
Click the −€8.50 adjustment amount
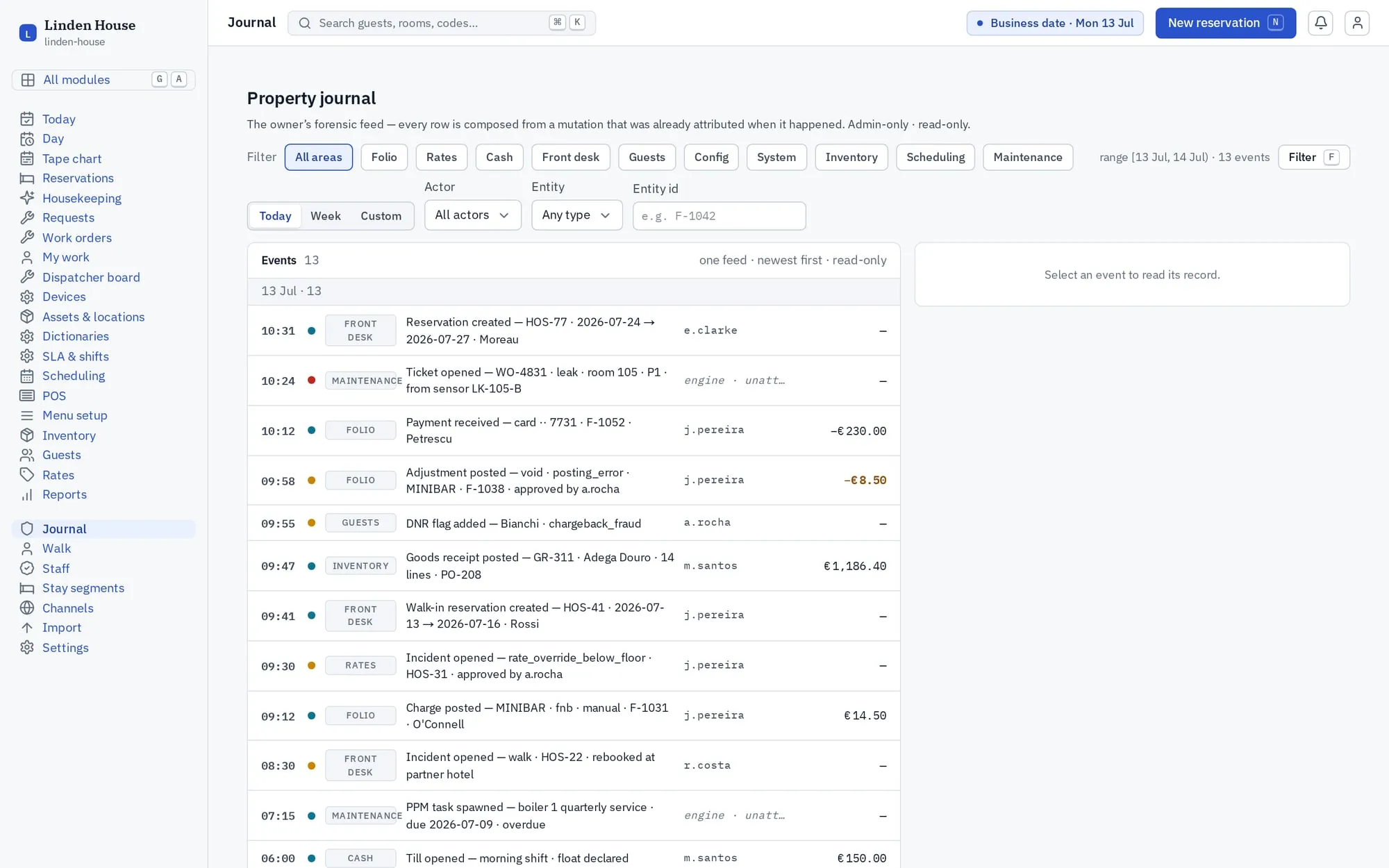coord(865,481)
